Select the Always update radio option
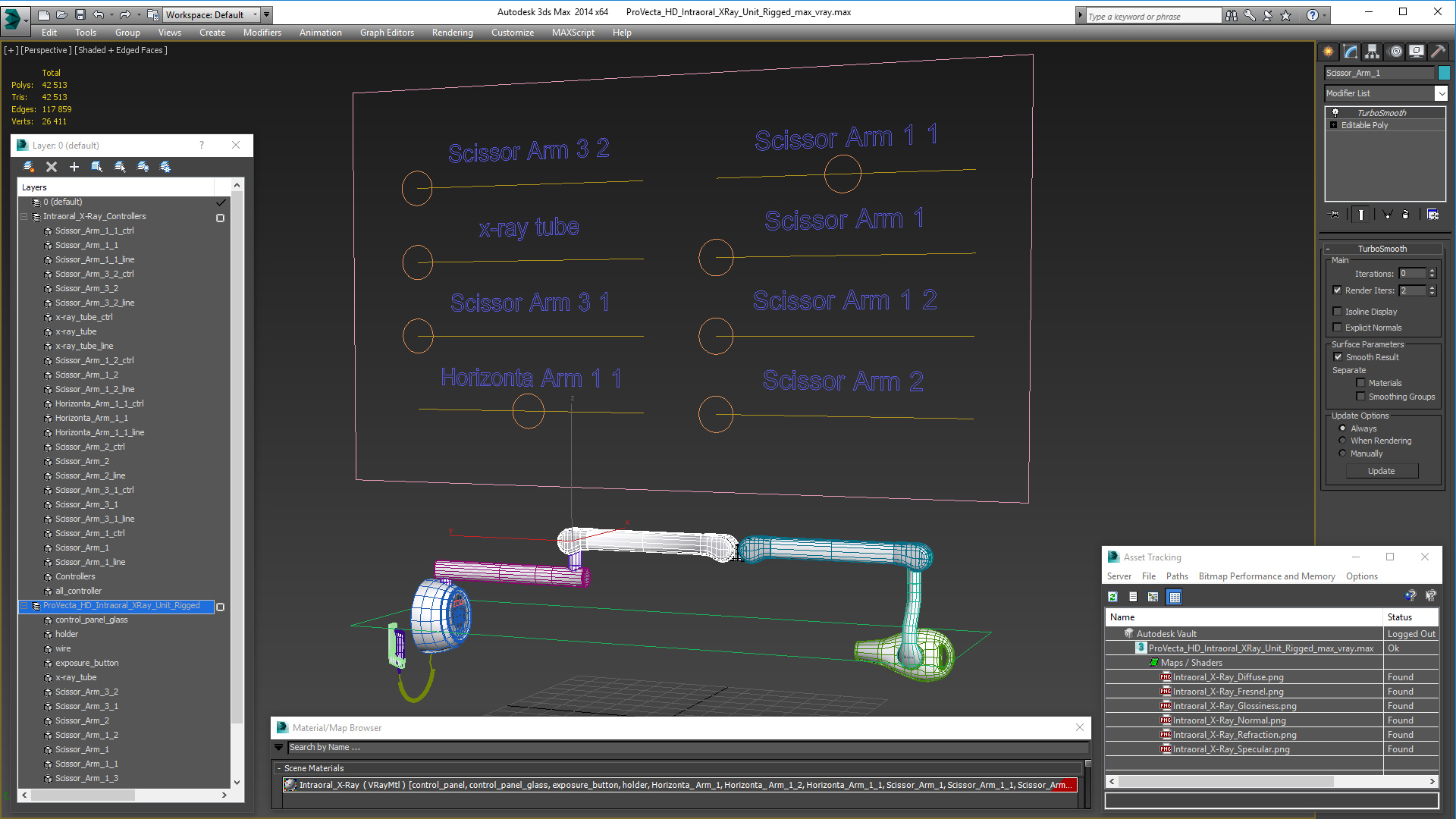 click(x=1342, y=428)
